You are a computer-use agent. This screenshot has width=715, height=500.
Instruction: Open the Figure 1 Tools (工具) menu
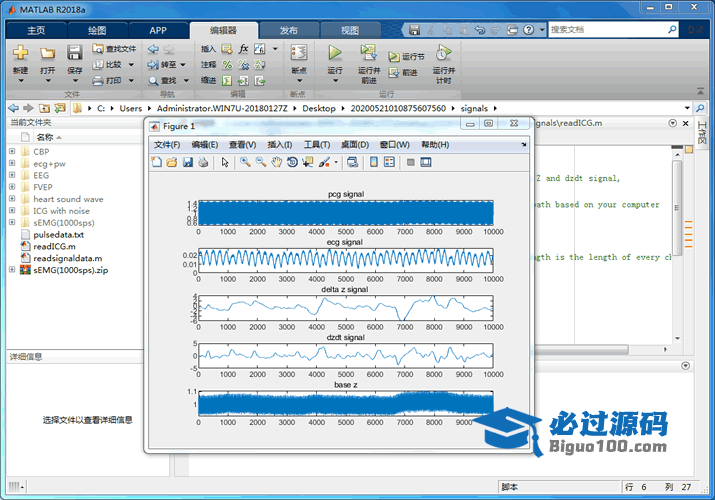coord(317,145)
